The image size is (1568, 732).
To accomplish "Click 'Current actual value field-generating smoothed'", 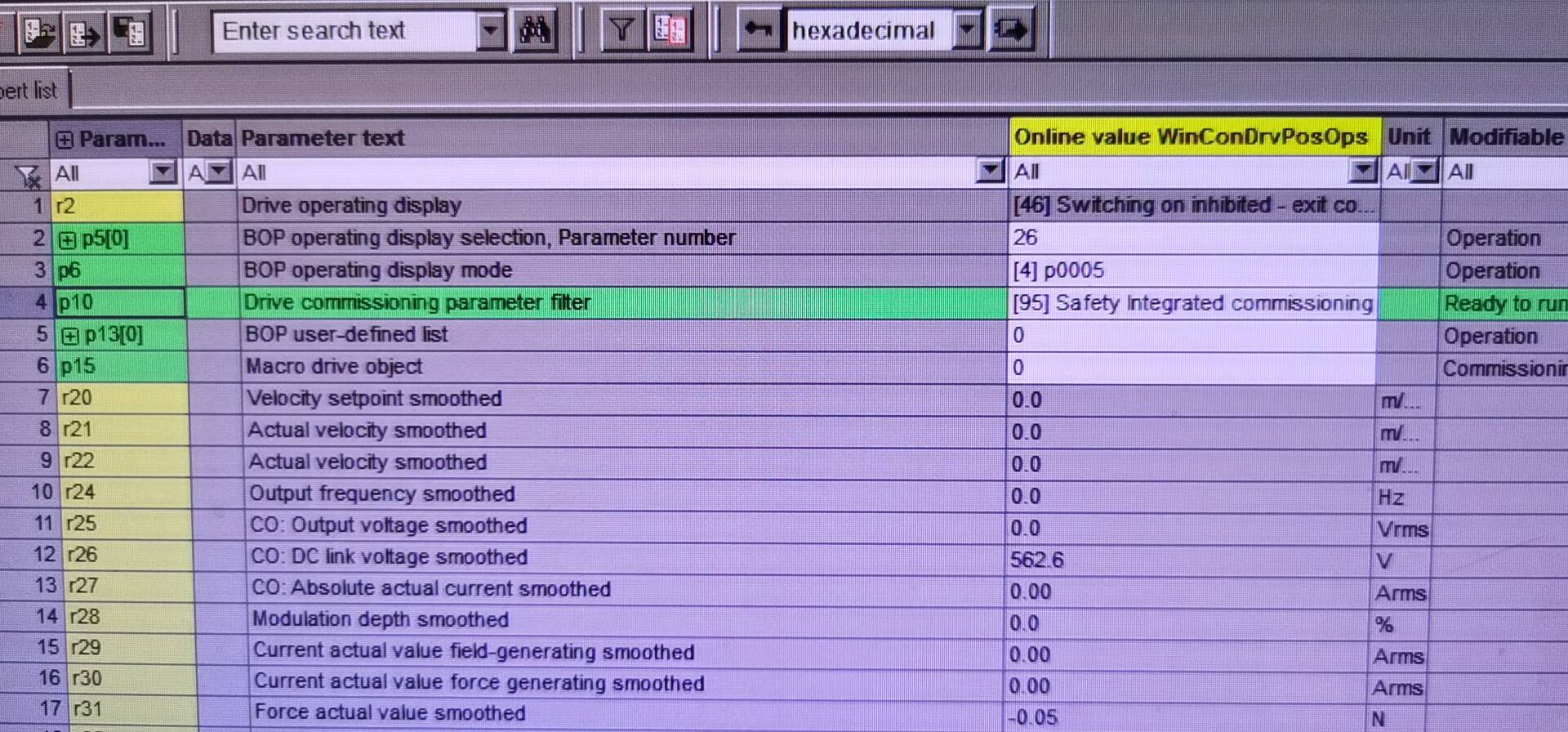I will [474, 651].
